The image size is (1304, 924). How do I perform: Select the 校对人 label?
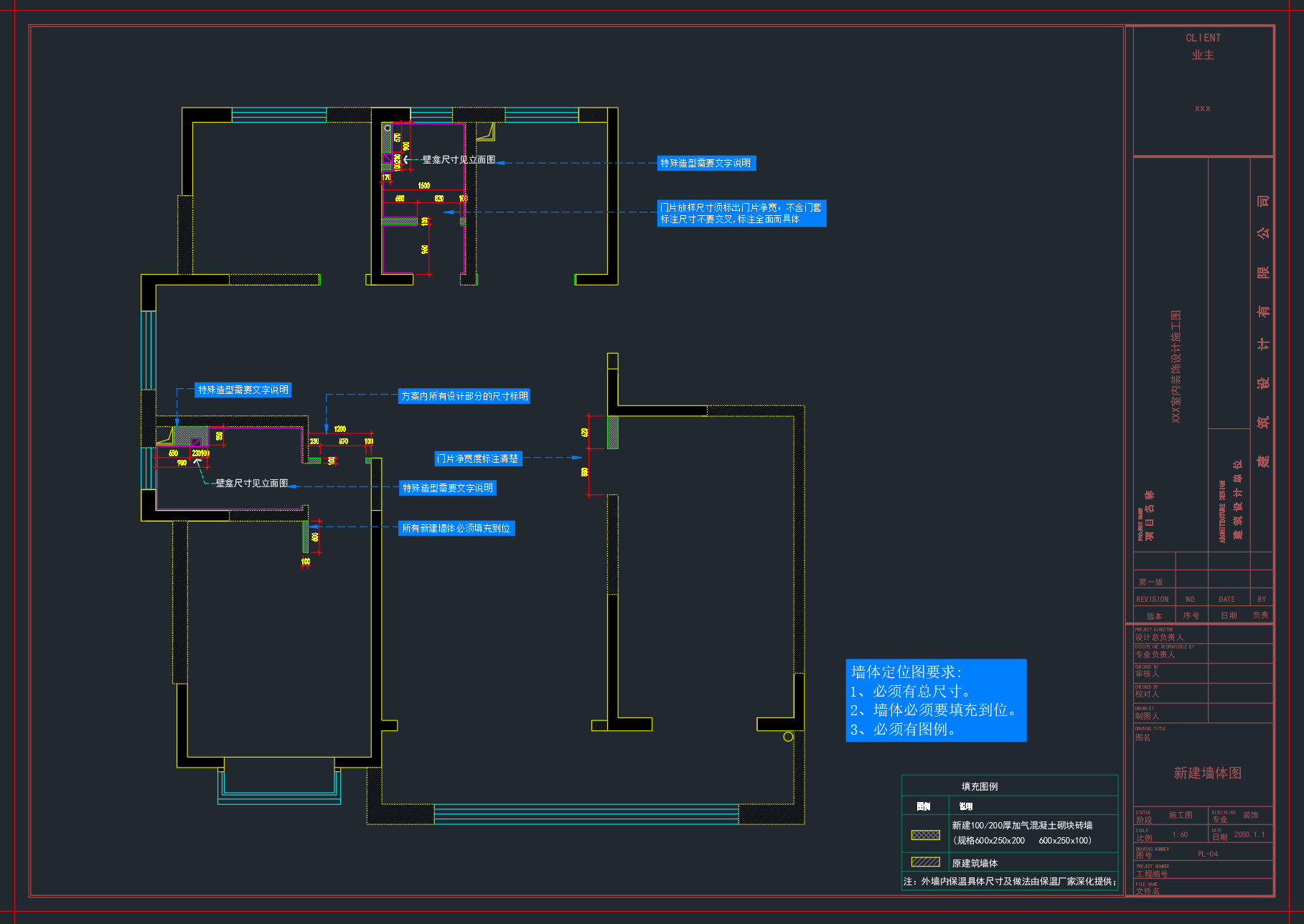coord(1147,694)
